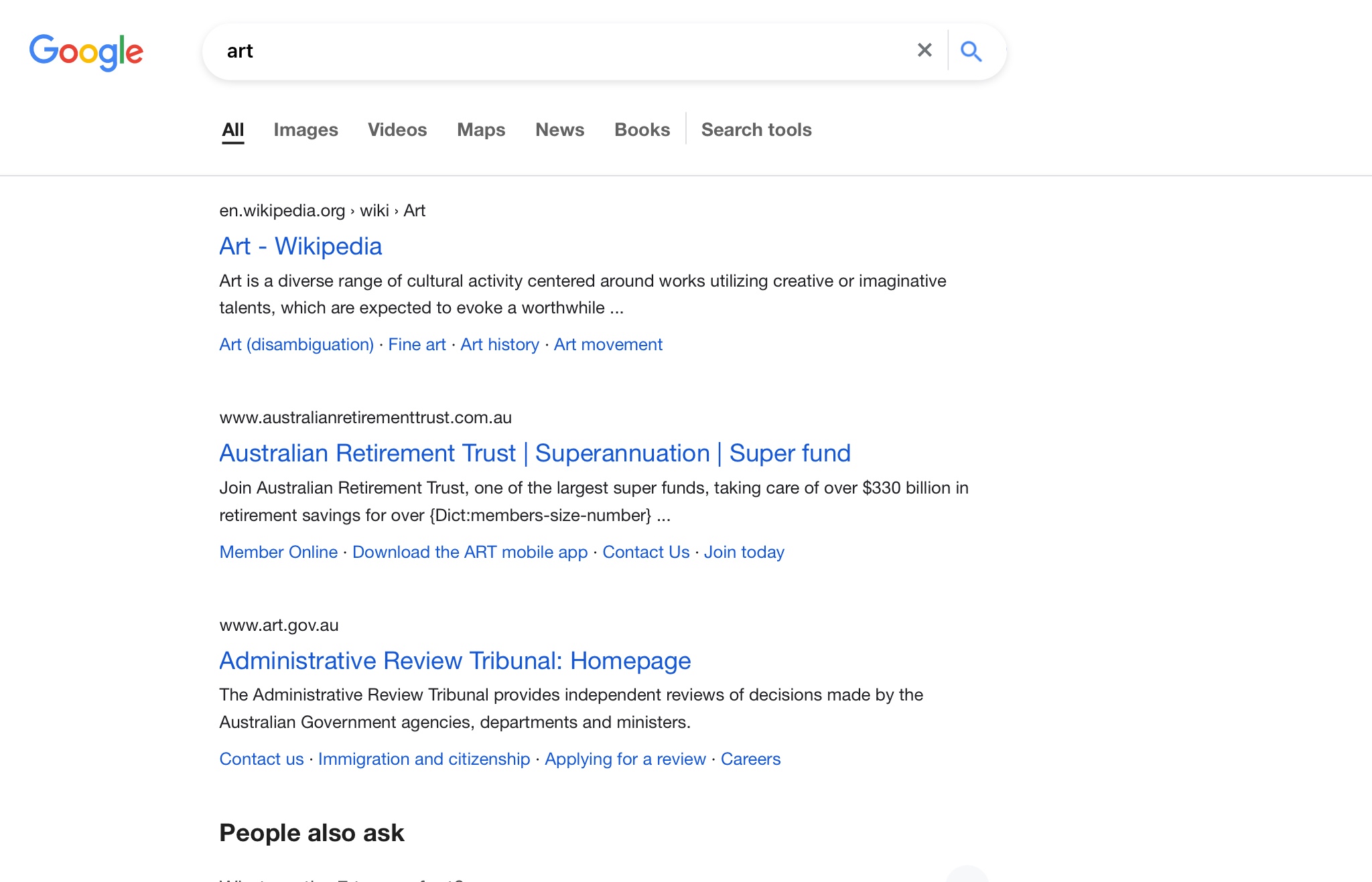Click the Art movement link
Screen dimensions: 1372x882
coord(608,344)
